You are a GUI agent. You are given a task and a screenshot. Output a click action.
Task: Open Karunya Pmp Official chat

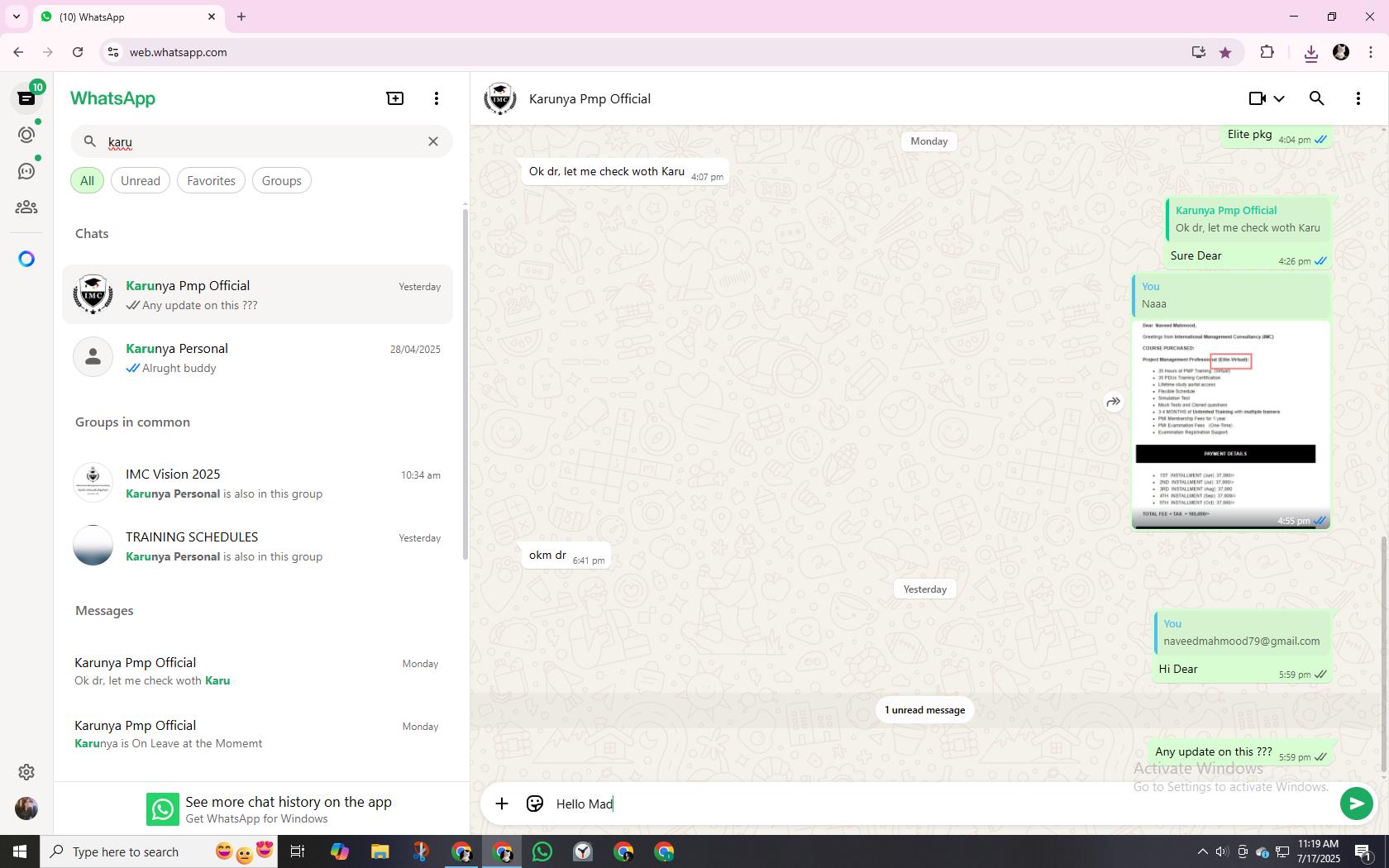258,295
